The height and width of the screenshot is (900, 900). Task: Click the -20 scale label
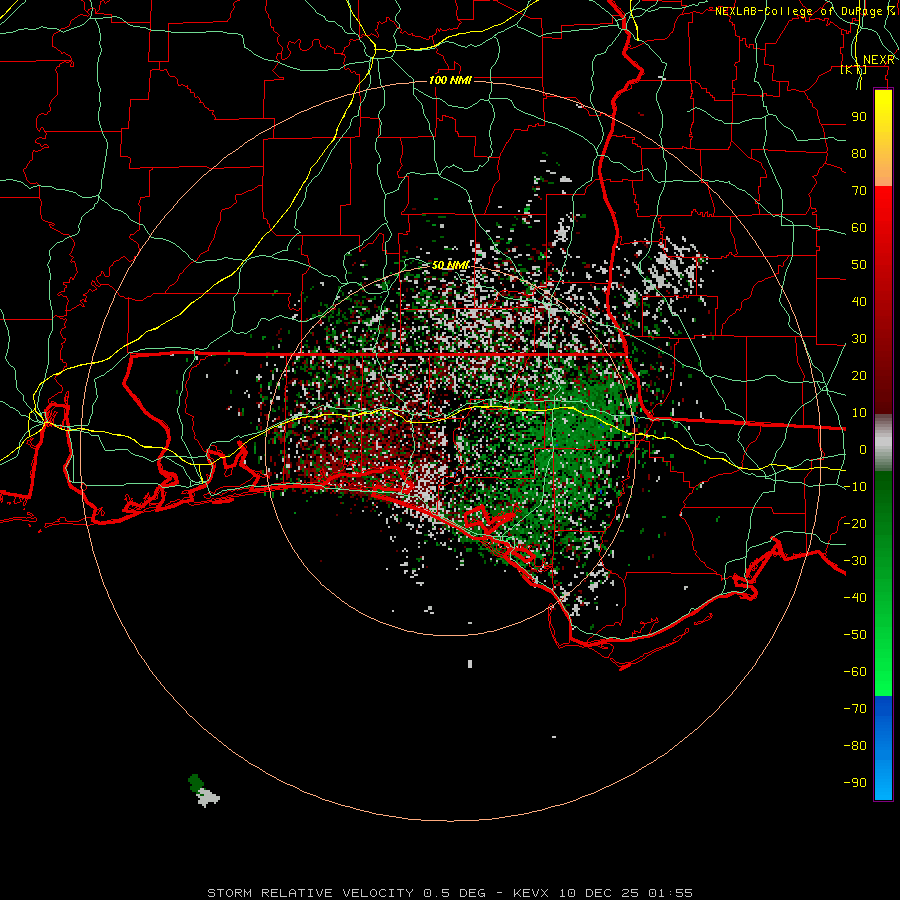[x=855, y=523]
